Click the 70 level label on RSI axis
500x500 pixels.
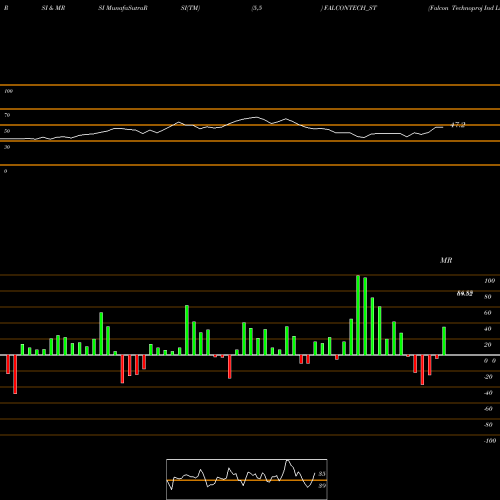coord(7,115)
